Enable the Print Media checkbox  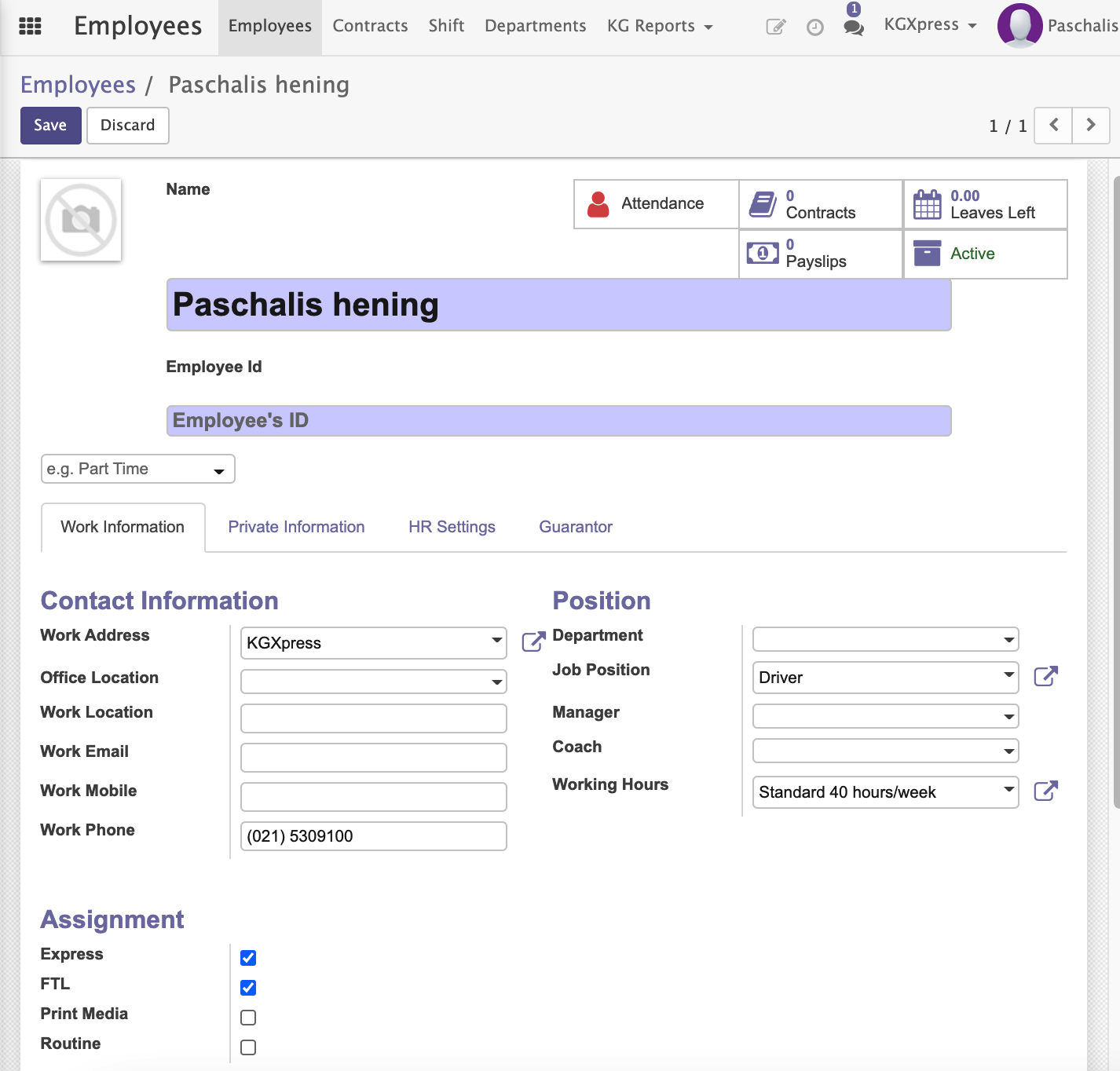pos(248,1018)
